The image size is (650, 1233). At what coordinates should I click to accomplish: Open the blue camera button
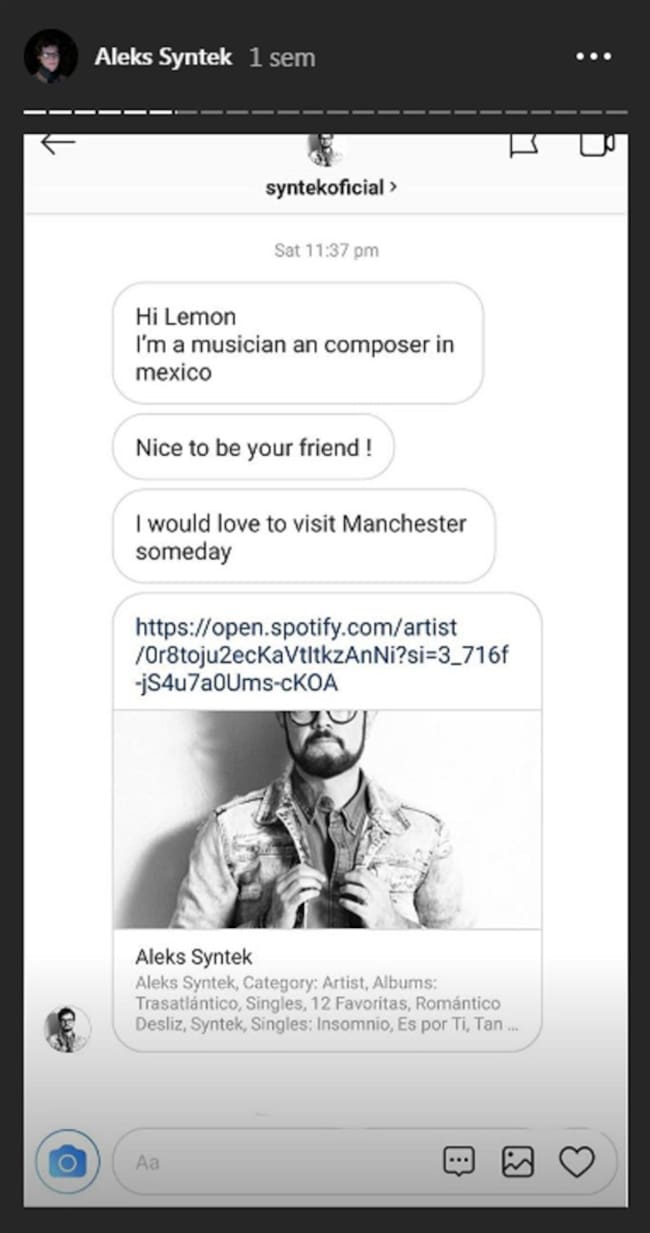pos(67,1162)
